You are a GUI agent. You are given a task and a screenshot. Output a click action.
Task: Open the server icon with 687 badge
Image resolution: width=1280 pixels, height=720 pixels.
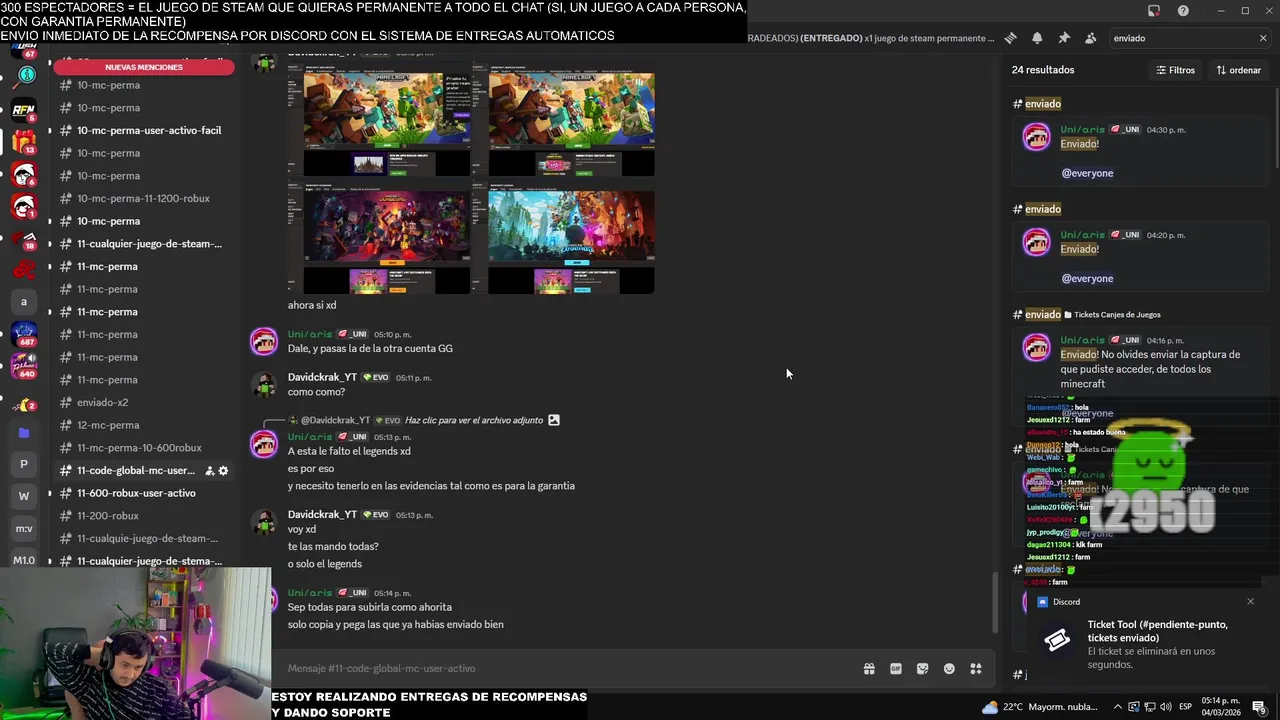pos(24,334)
